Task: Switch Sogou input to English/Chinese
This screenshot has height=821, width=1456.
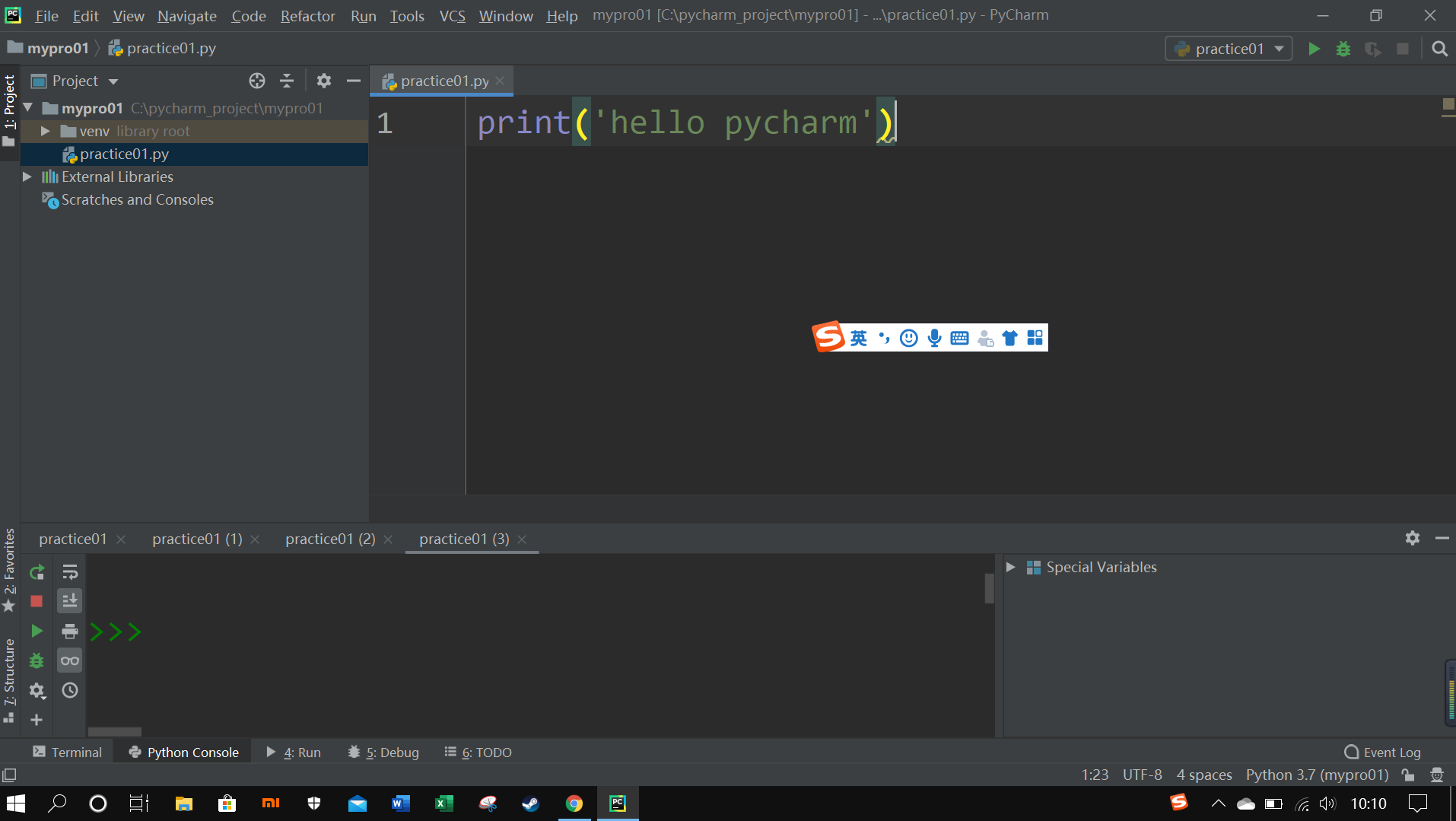Action: [x=859, y=338]
